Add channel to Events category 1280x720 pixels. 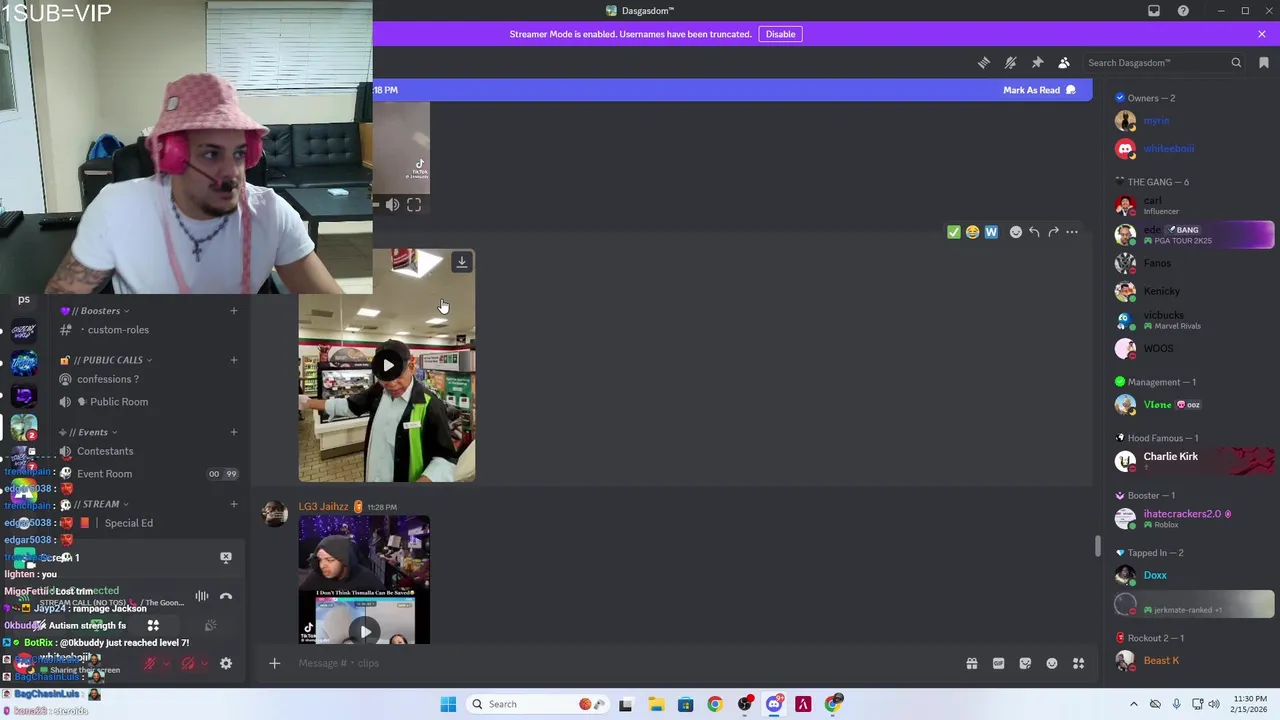pyautogui.click(x=233, y=432)
